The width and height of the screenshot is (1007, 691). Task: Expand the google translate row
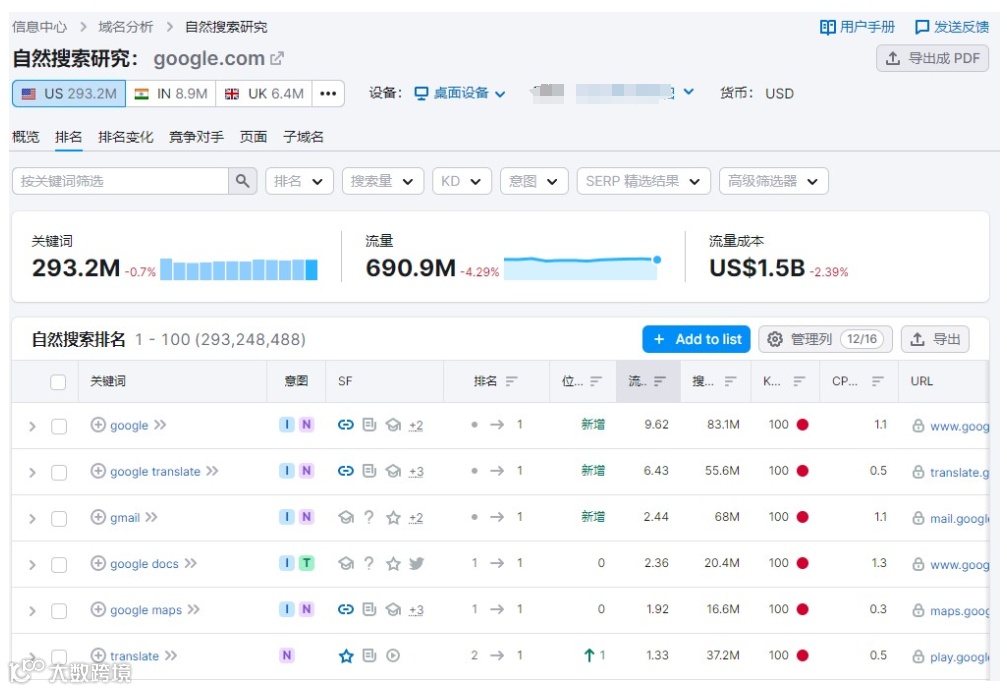click(32, 473)
